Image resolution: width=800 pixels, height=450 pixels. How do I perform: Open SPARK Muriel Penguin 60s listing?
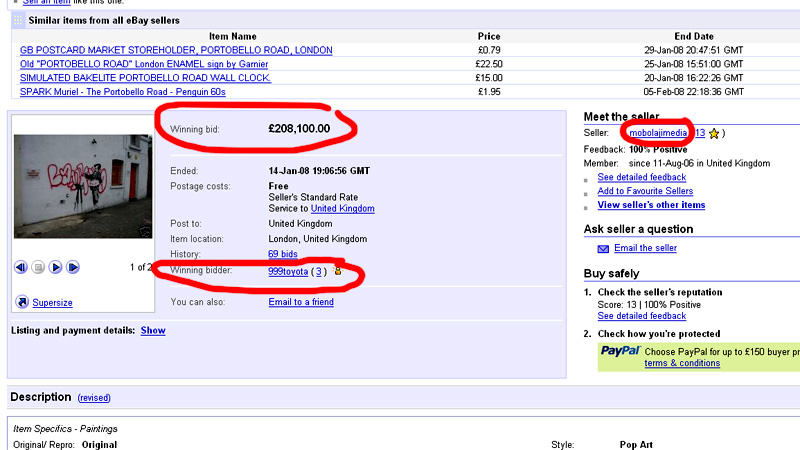click(x=122, y=92)
